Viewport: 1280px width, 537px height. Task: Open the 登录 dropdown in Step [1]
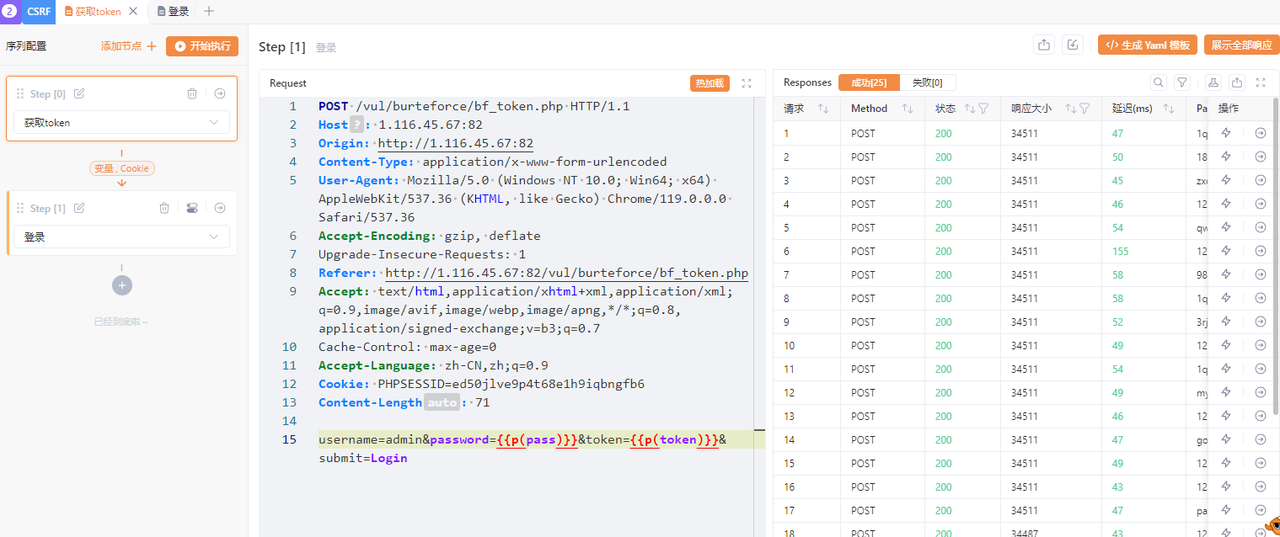pos(122,237)
